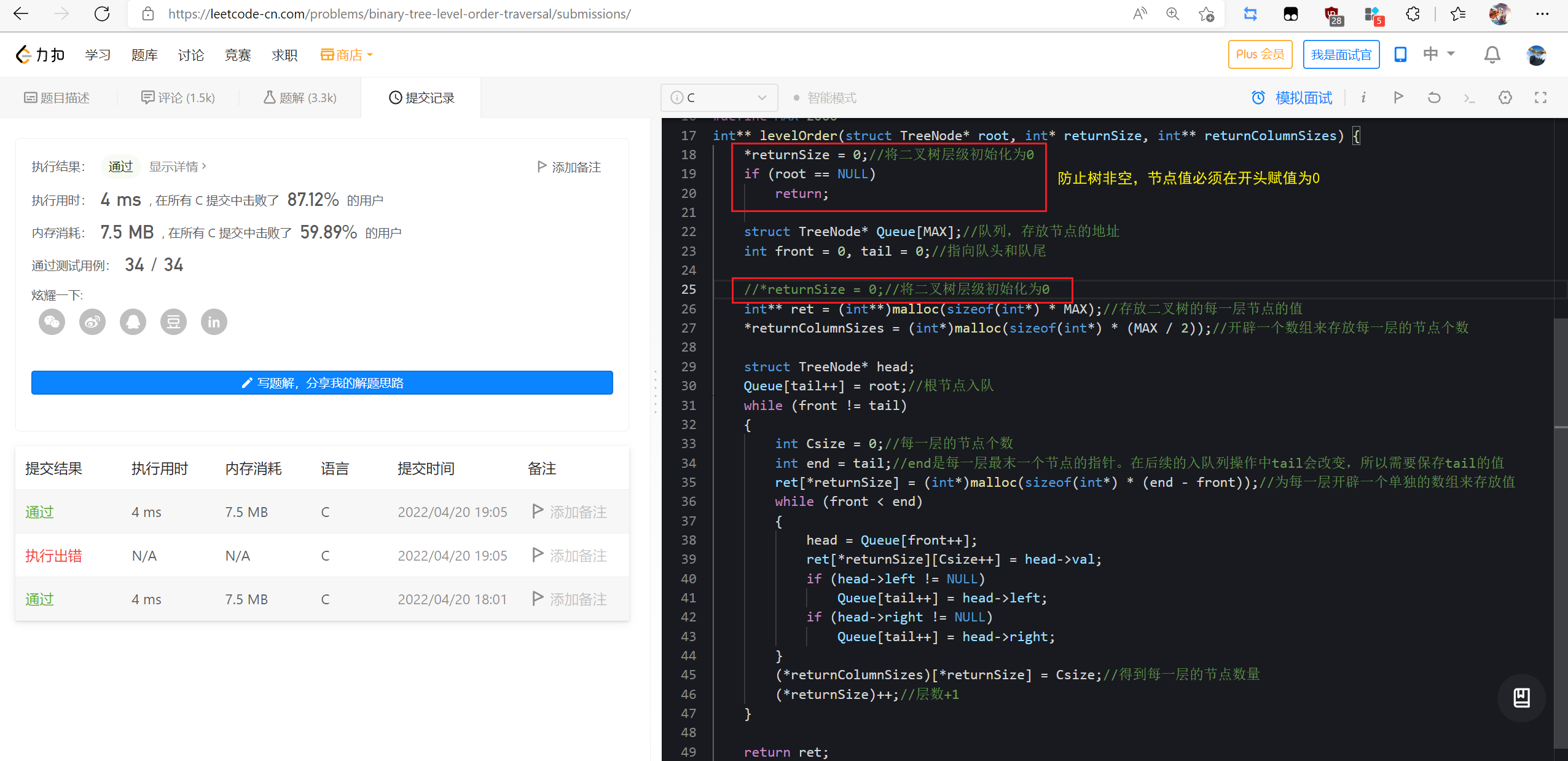Add note to 执行出错 submission row
This screenshot has height=761, width=1568.
[570, 556]
